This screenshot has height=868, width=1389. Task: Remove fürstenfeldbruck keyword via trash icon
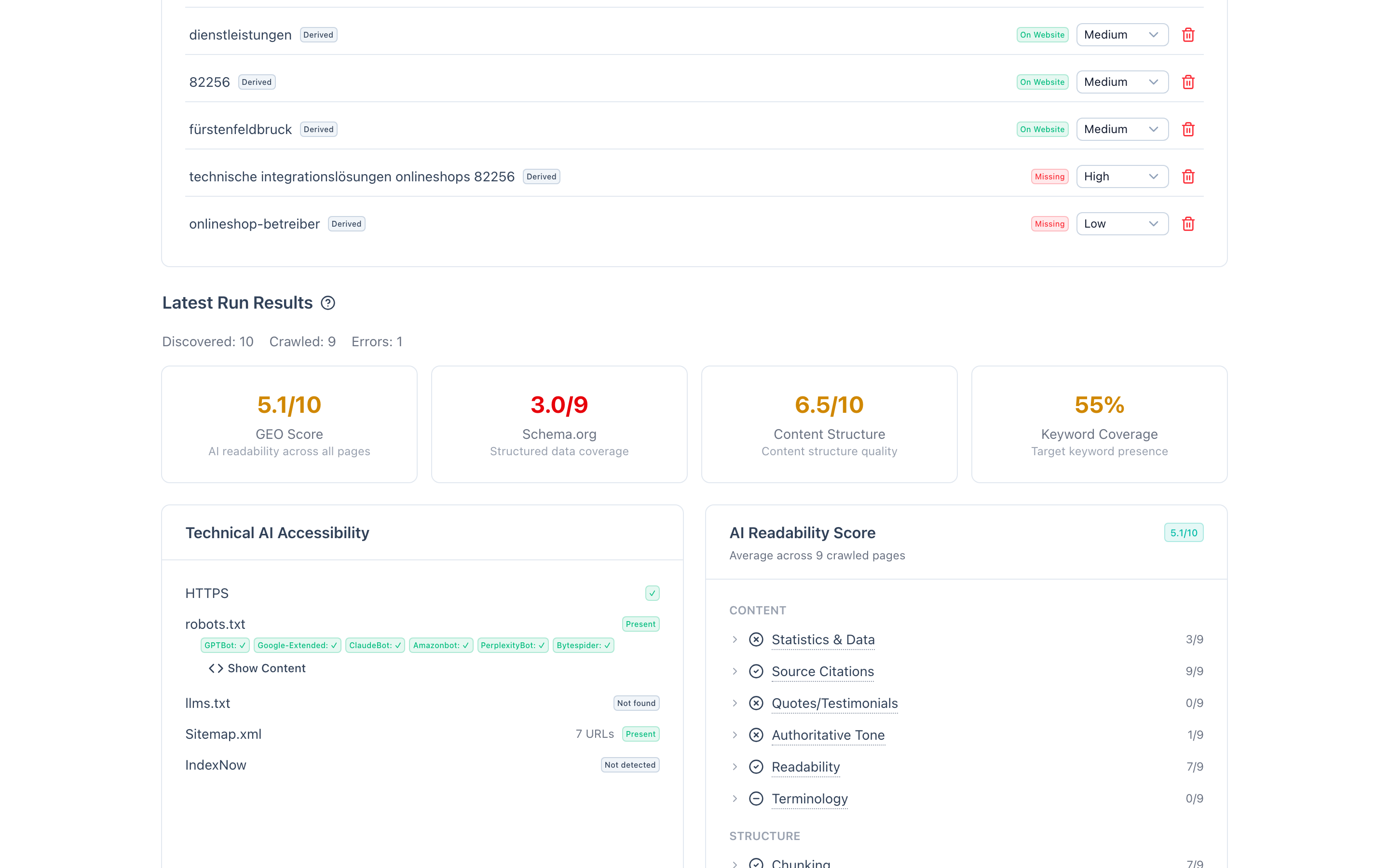click(x=1187, y=129)
